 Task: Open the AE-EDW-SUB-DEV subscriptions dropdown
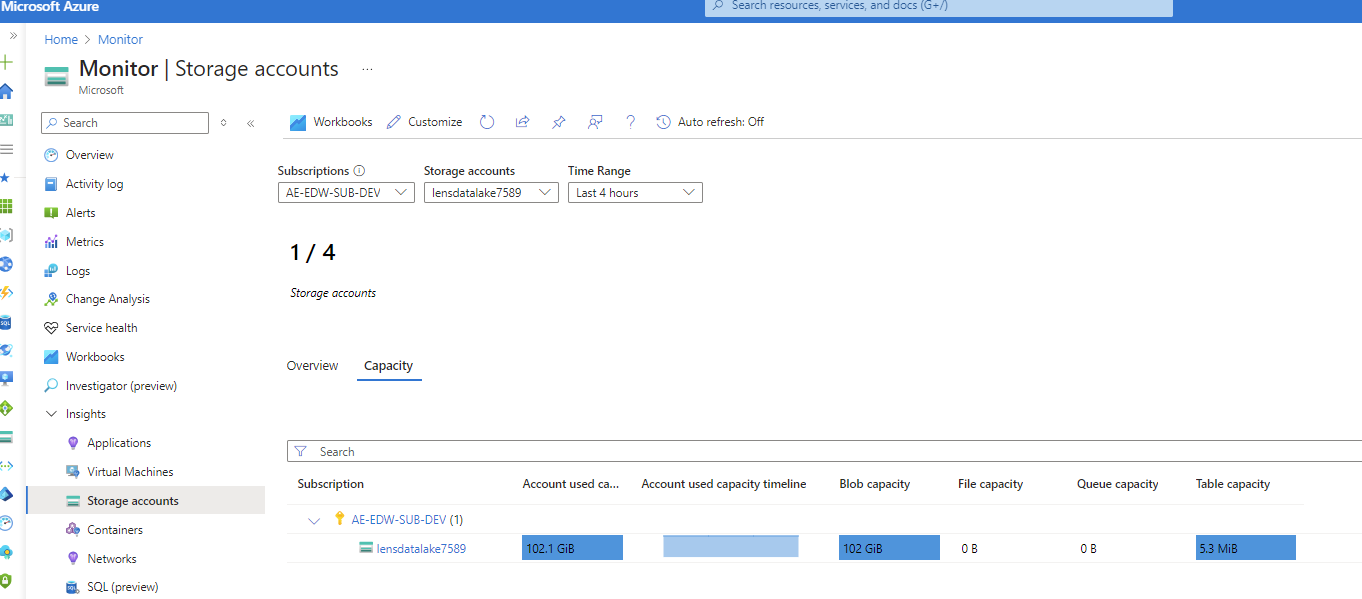point(346,193)
